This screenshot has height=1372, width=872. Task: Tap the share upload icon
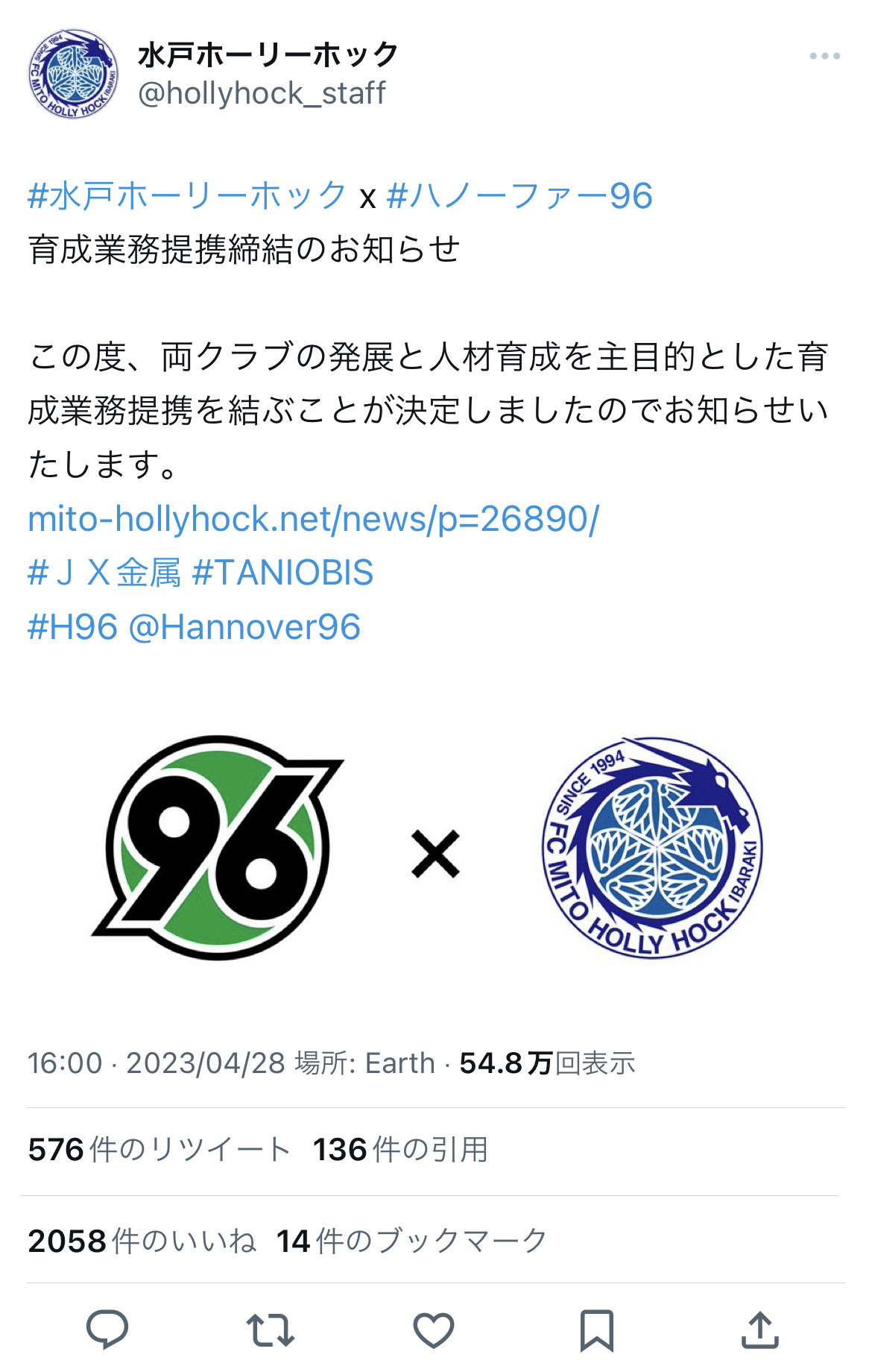760,1329
